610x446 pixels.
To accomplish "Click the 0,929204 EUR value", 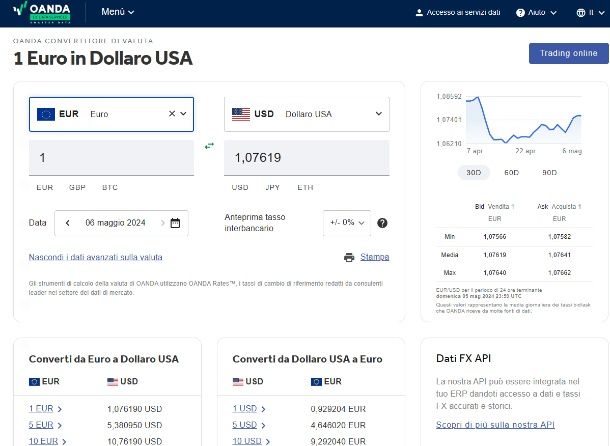I will 338,409.
